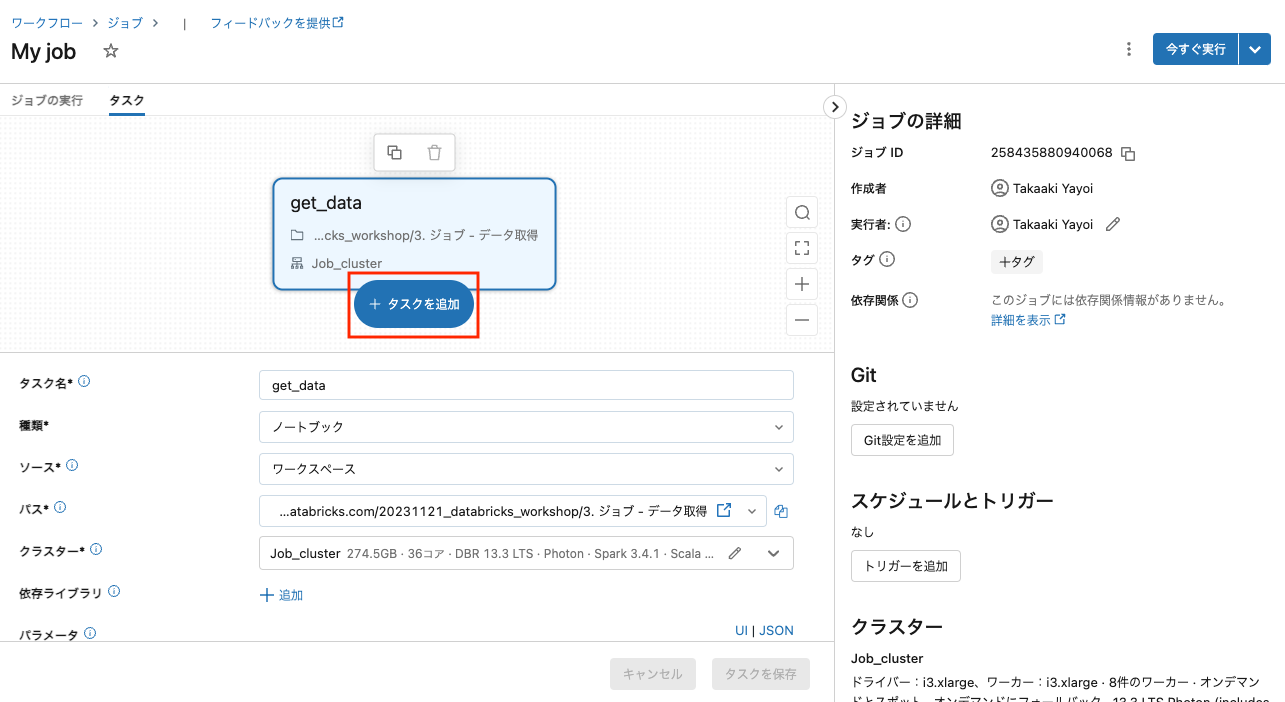Expand the 今すぐ実行 dropdown arrow
The width and height of the screenshot is (1285, 702).
coord(1255,48)
